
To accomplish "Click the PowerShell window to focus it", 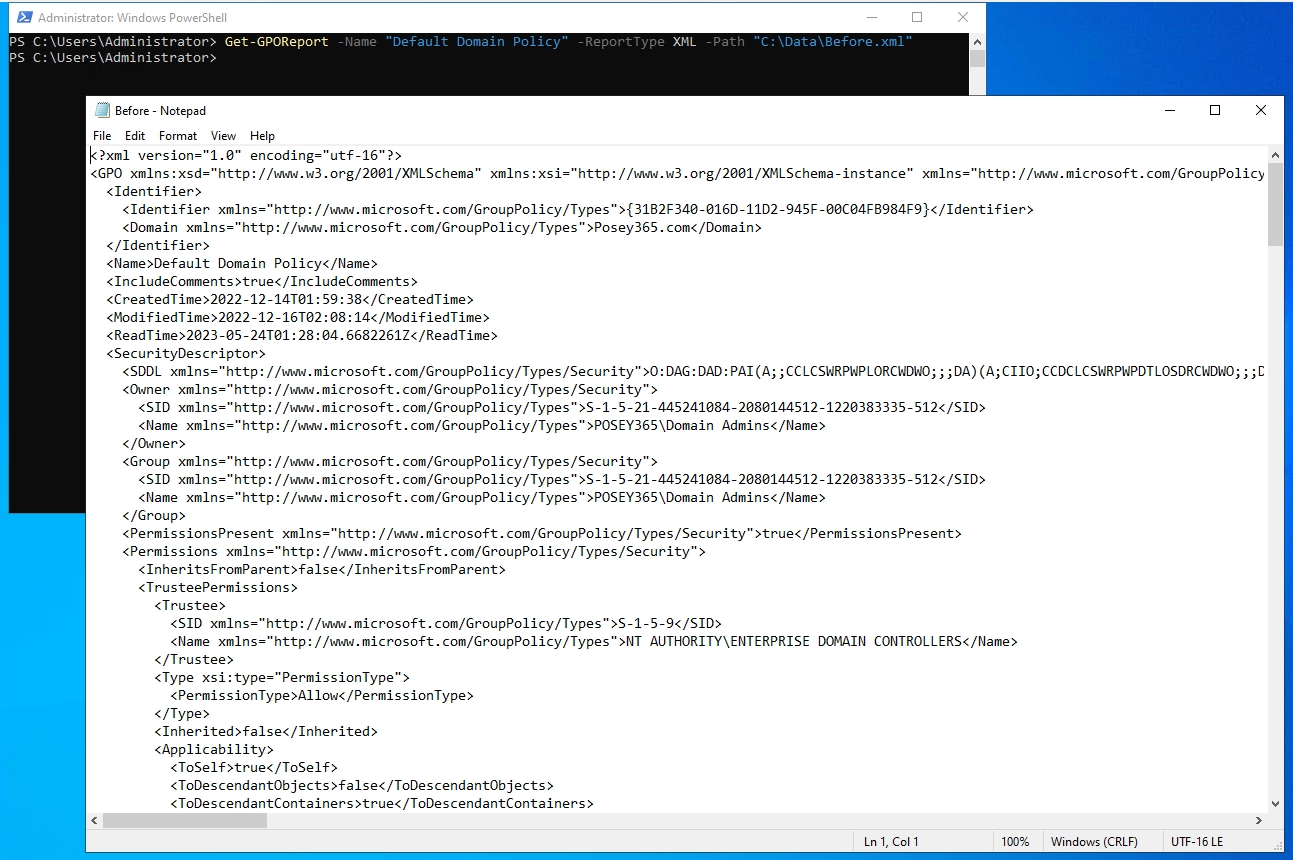I will click(x=45, y=300).
